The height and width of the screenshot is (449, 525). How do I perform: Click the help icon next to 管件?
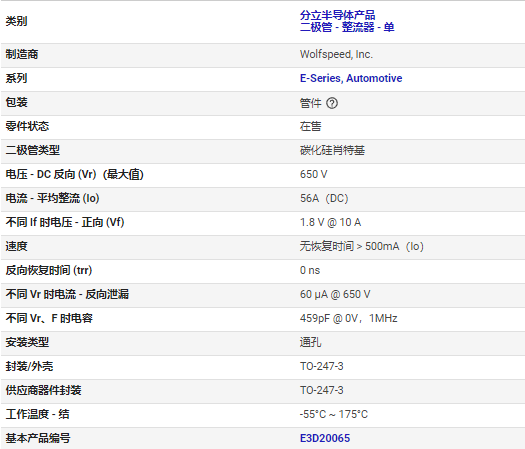click(x=332, y=103)
